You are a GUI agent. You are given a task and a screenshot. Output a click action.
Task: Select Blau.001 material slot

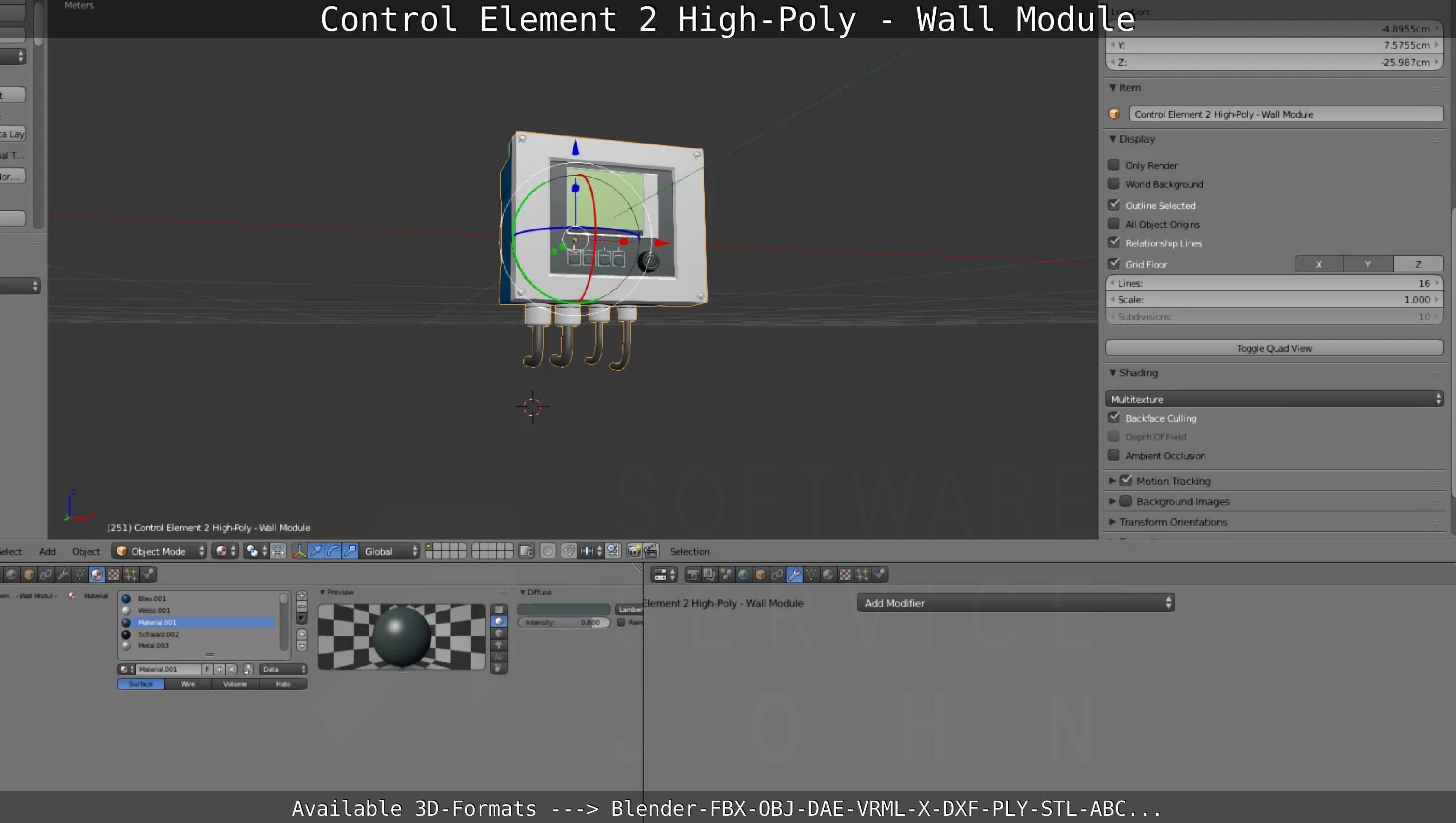coord(197,599)
